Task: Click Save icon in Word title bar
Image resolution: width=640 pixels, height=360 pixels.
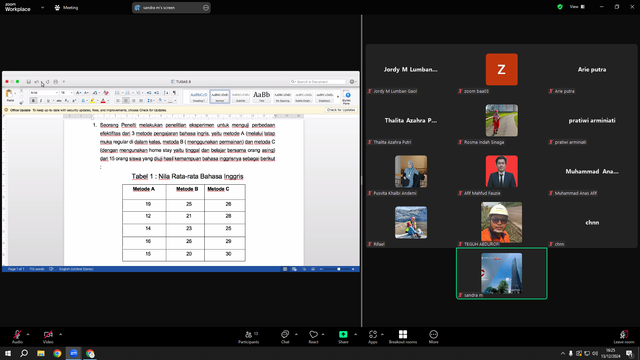Action: click(x=29, y=82)
